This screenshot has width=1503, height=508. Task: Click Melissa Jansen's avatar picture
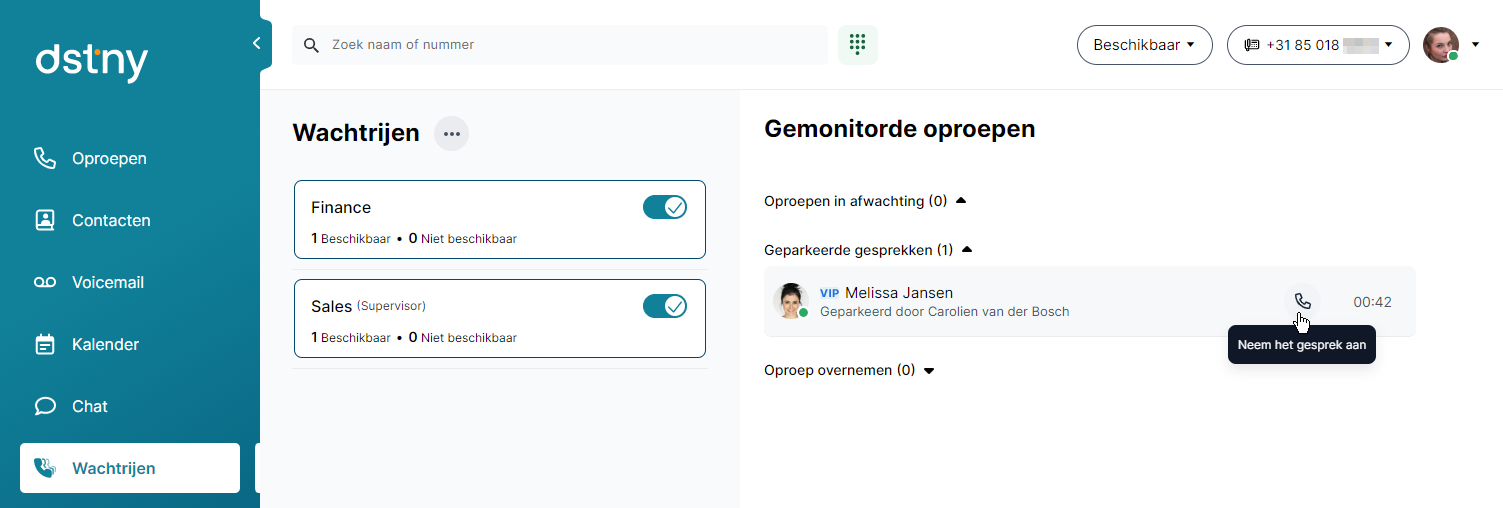[790, 300]
